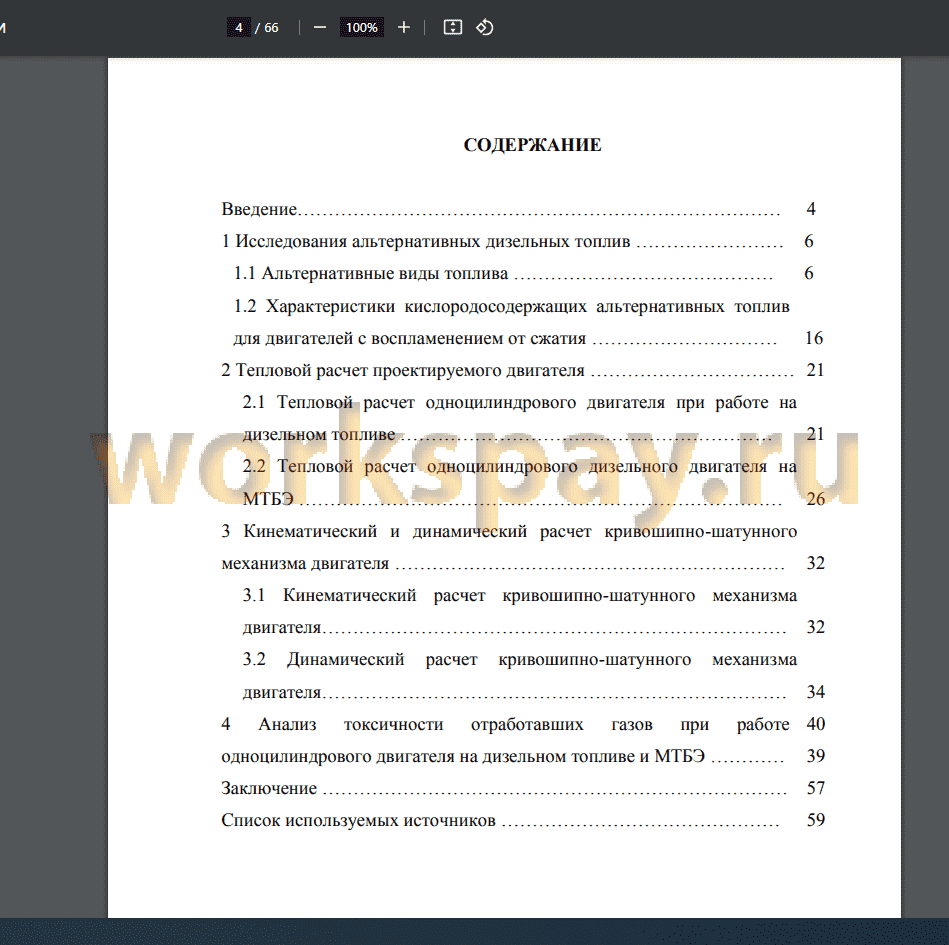This screenshot has height=945, width=949.
Task: Click the page number 59
Action: pos(816,820)
